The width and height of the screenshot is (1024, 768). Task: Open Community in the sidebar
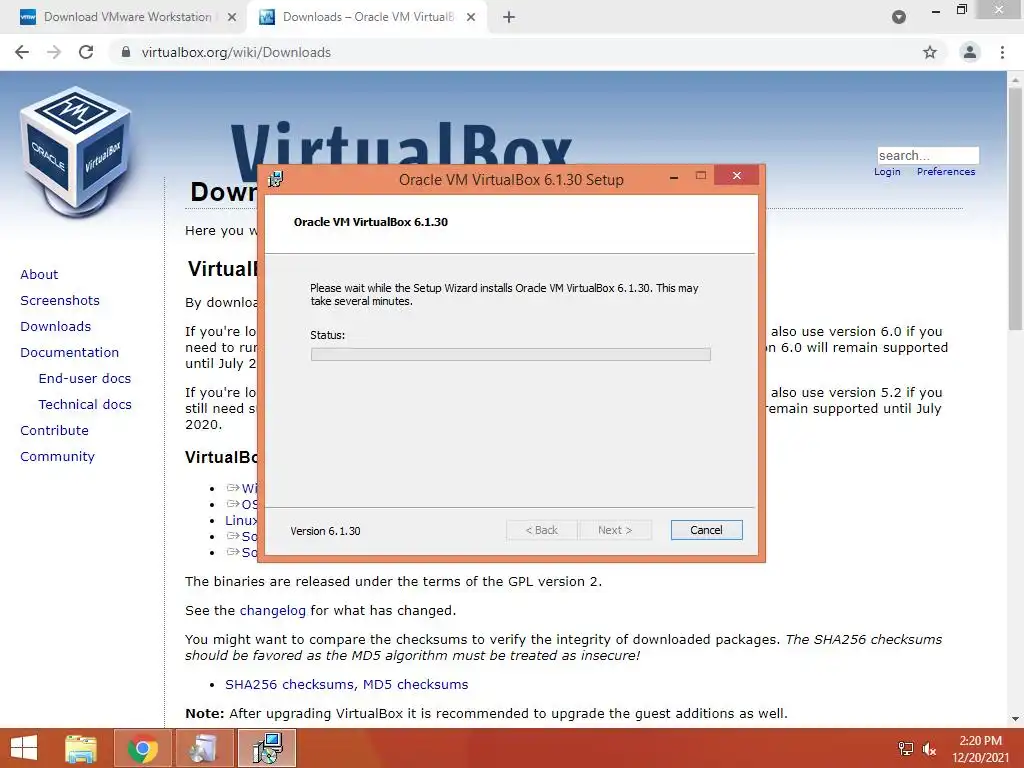click(57, 457)
